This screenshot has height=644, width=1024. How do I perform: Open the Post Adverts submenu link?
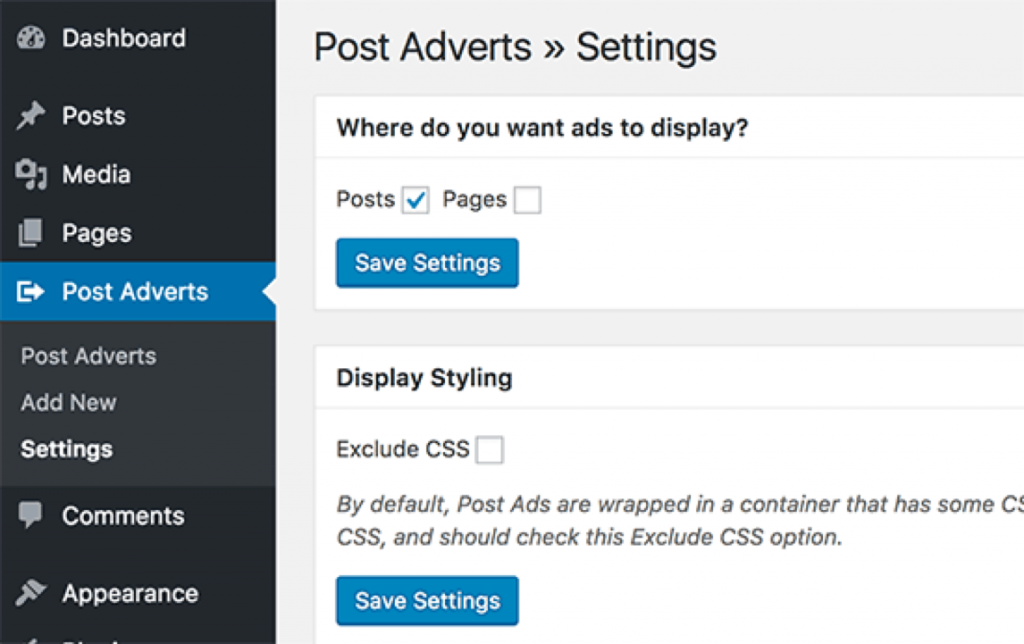[x=89, y=356]
